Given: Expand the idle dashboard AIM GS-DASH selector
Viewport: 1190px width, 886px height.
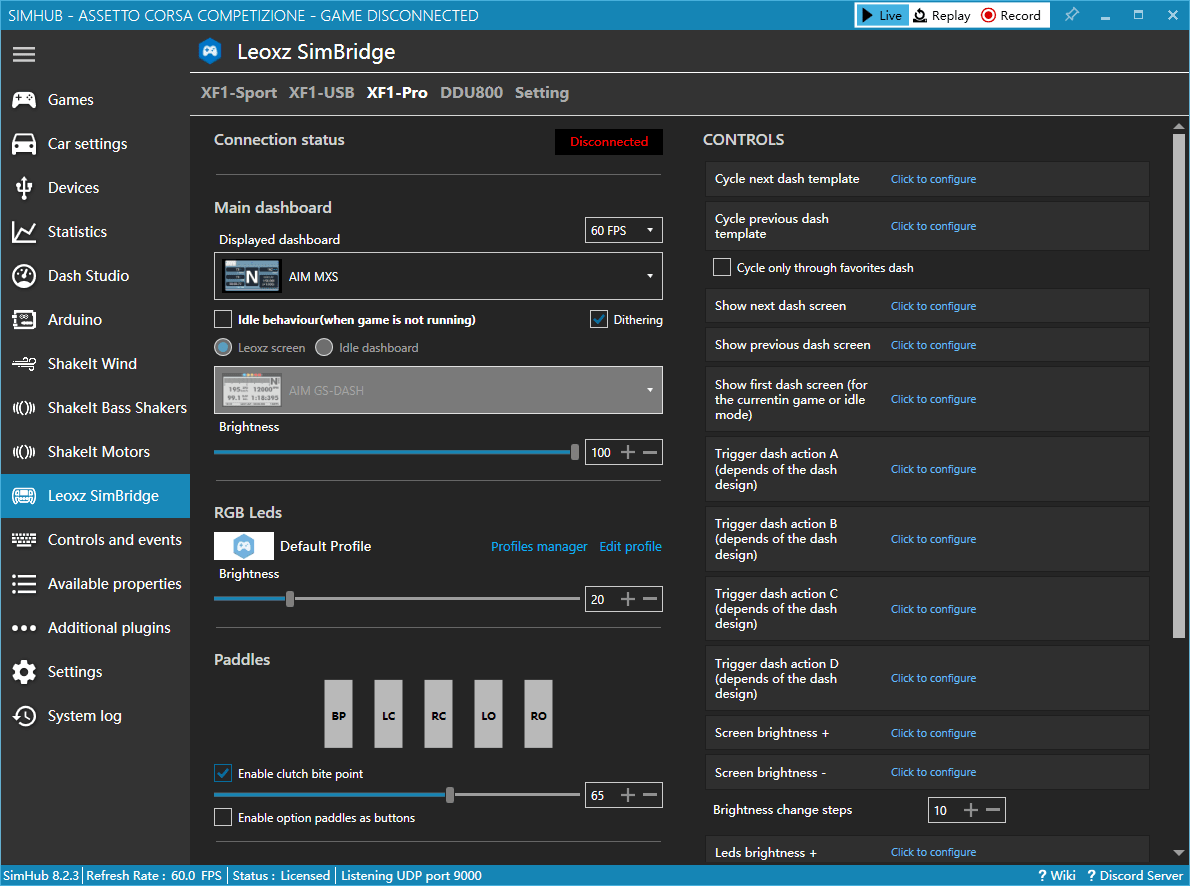Looking at the screenshot, I should [438, 390].
